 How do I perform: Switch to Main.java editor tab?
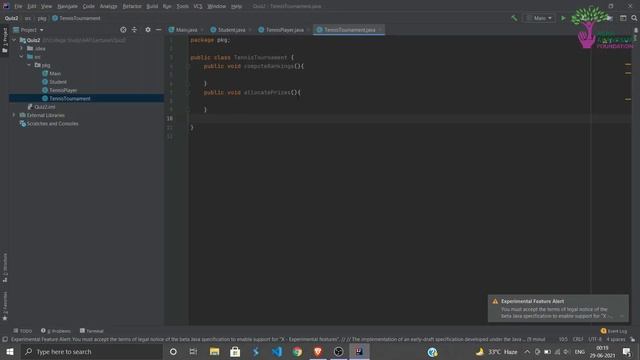[x=186, y=30]
